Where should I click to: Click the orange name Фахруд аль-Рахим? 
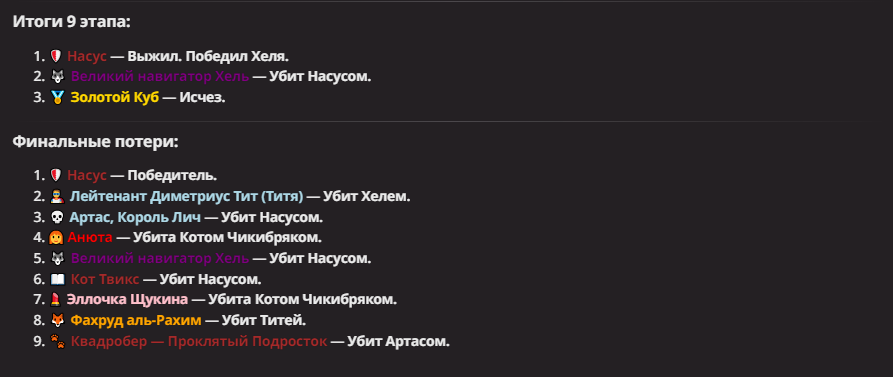136,321
